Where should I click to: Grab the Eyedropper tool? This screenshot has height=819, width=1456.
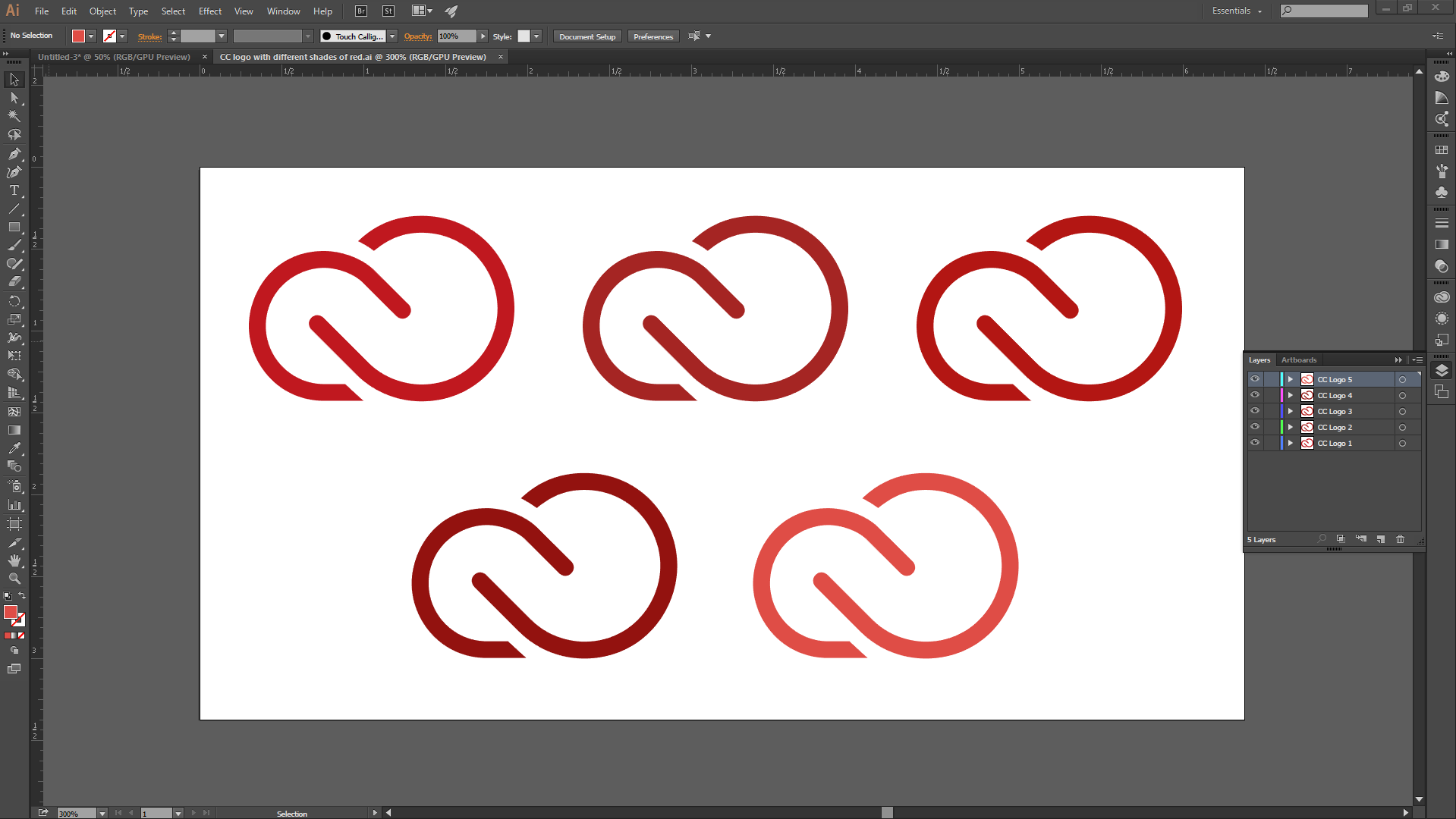[x=14, y=447]
